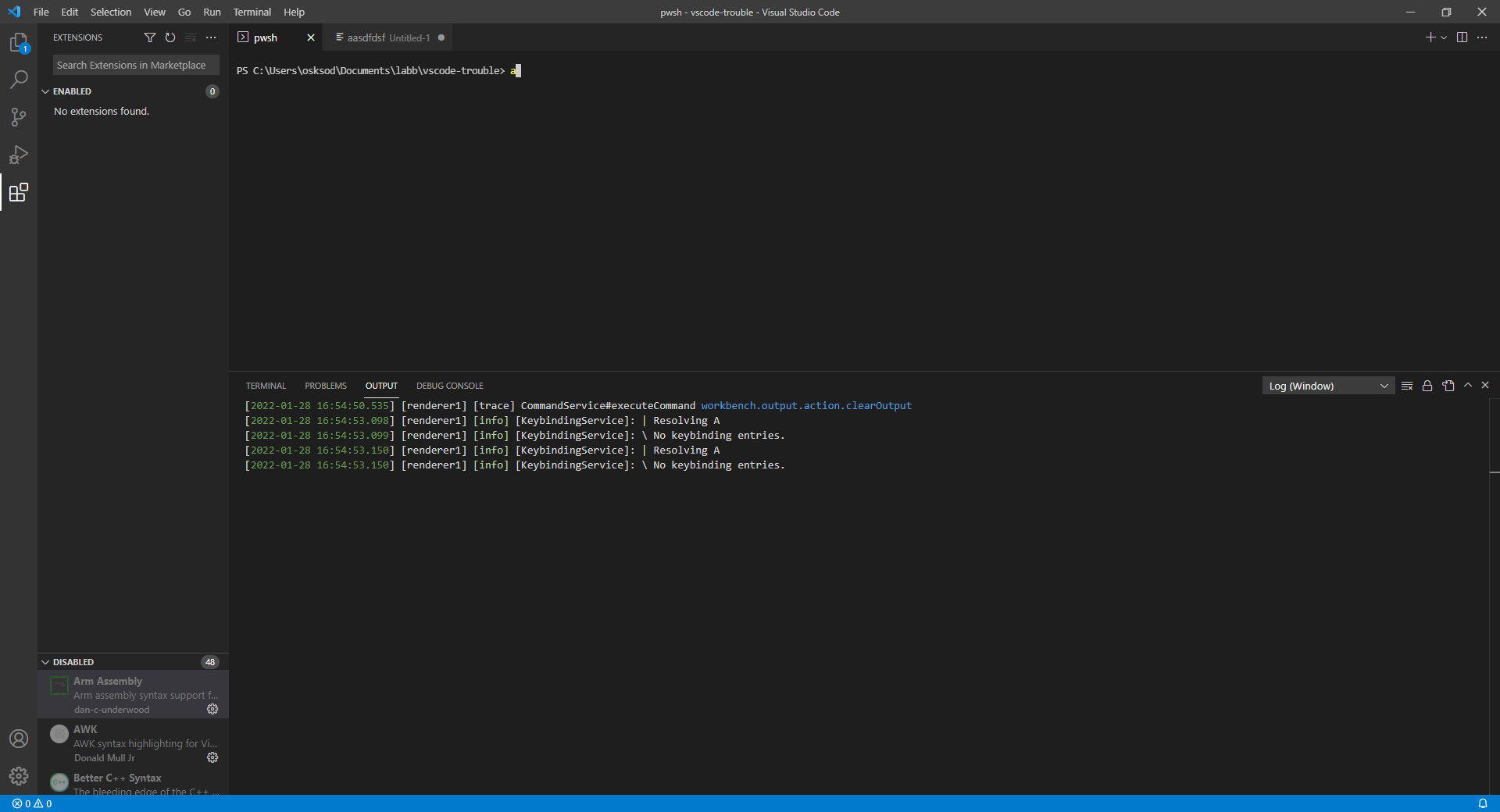Click the Search Extensions in Marketplace field
Screen dimensions: 1500x812
click(134, 65)
